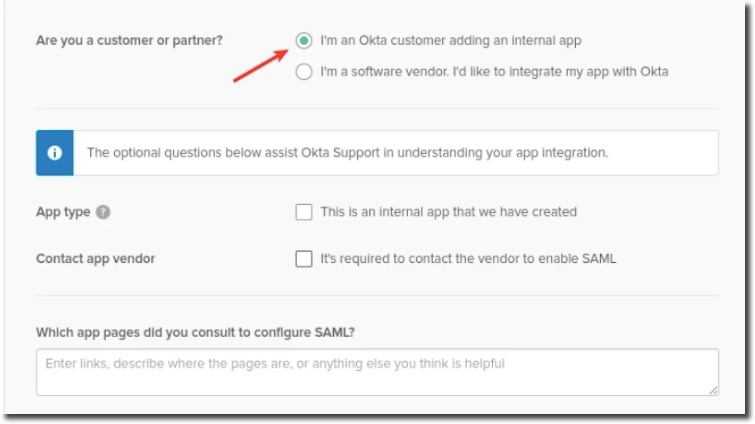
Task: Click the text area resize grip handle
Action: (713, 389)
